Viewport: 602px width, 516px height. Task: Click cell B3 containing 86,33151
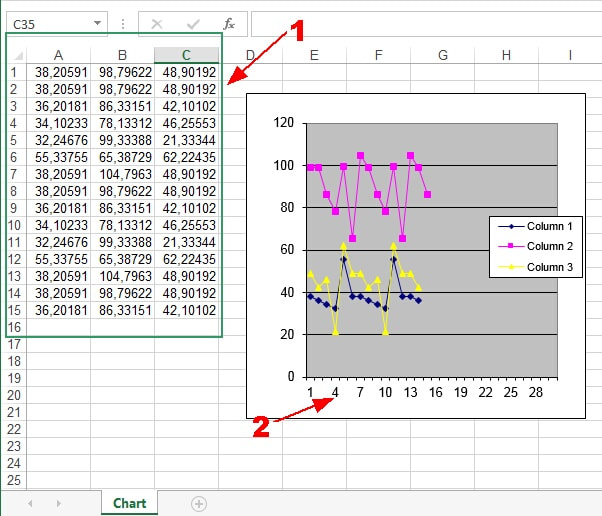(122, 106)
